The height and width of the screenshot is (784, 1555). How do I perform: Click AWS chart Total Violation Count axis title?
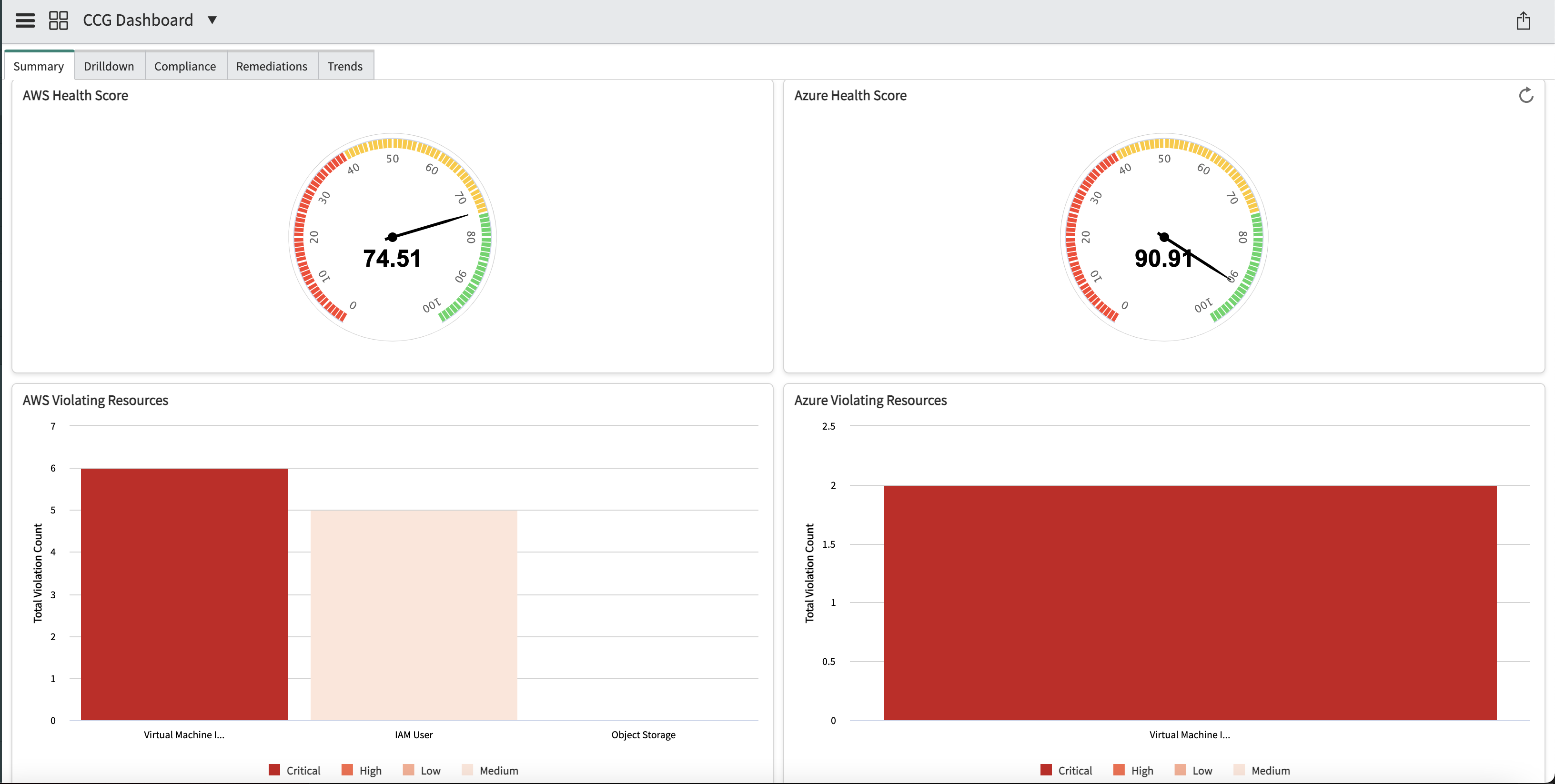[x=38, y=573]
